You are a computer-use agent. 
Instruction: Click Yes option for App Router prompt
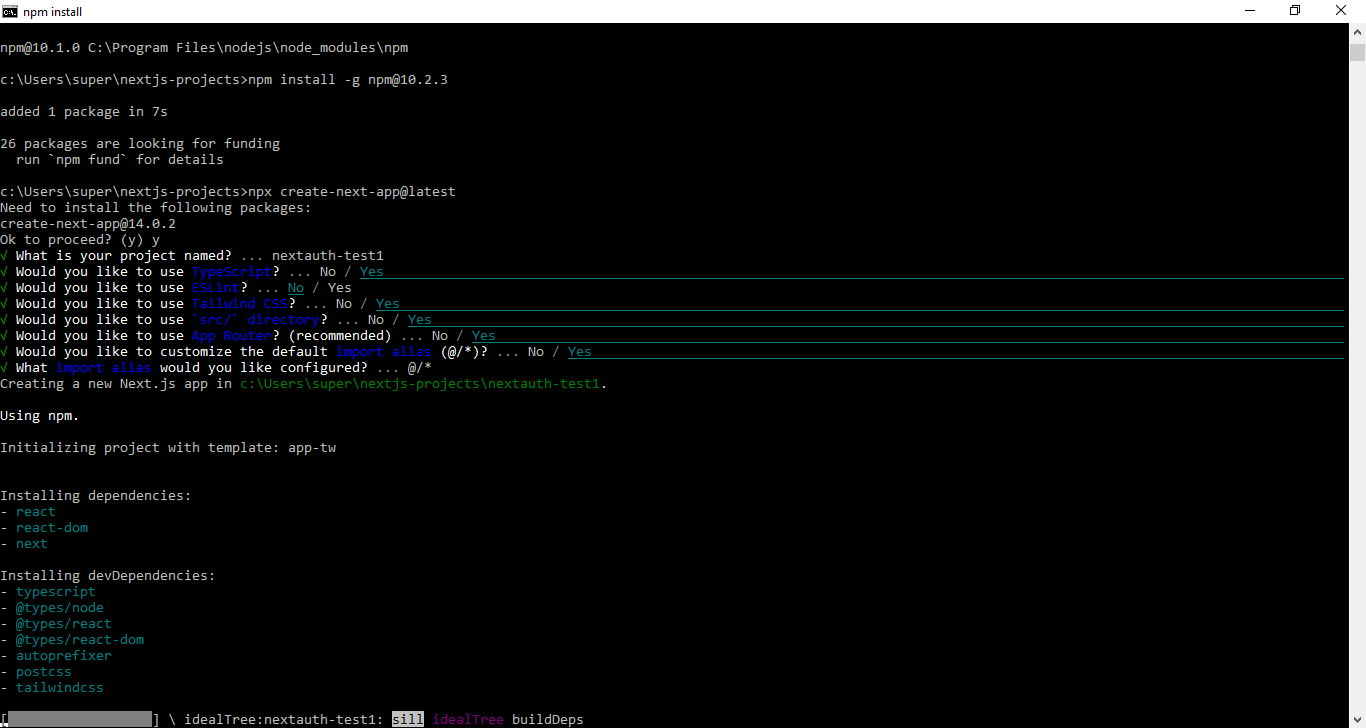click(484, 335)
